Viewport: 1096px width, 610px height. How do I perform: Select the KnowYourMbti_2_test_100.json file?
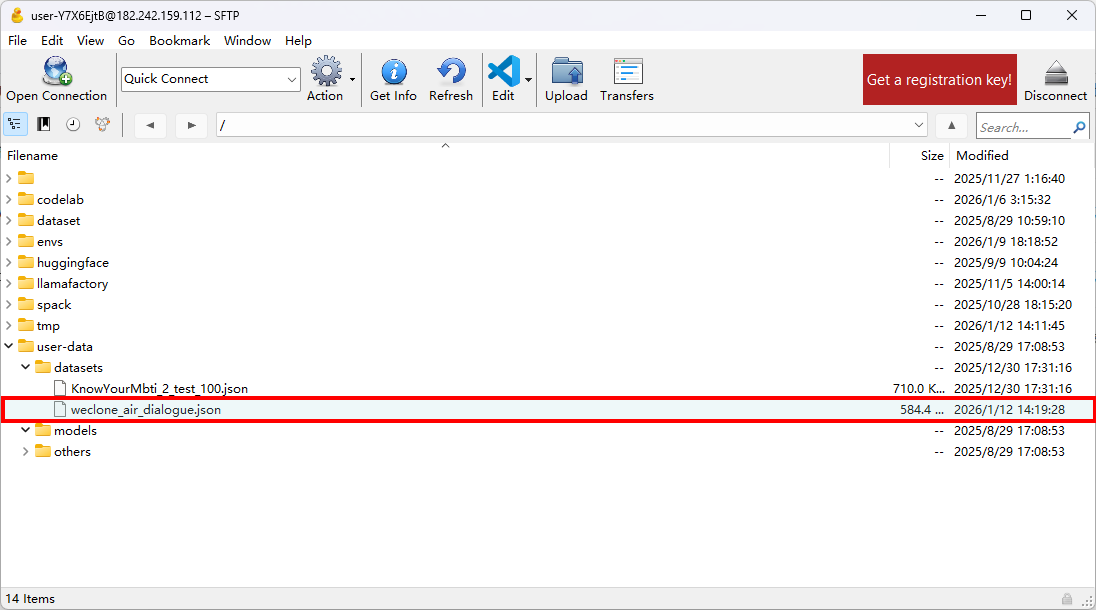coord(159,389)
